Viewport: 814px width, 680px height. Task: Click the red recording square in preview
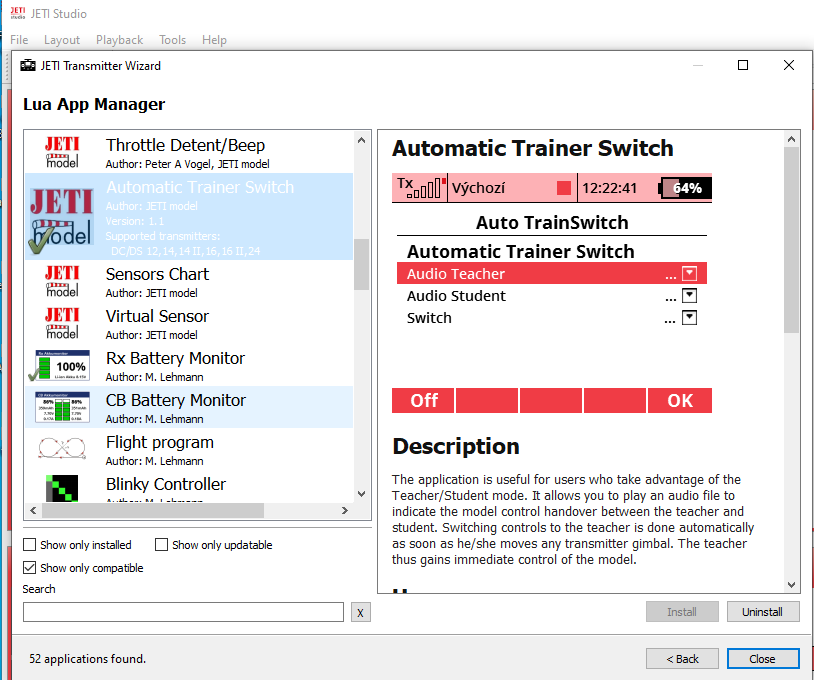coord(564,188)
